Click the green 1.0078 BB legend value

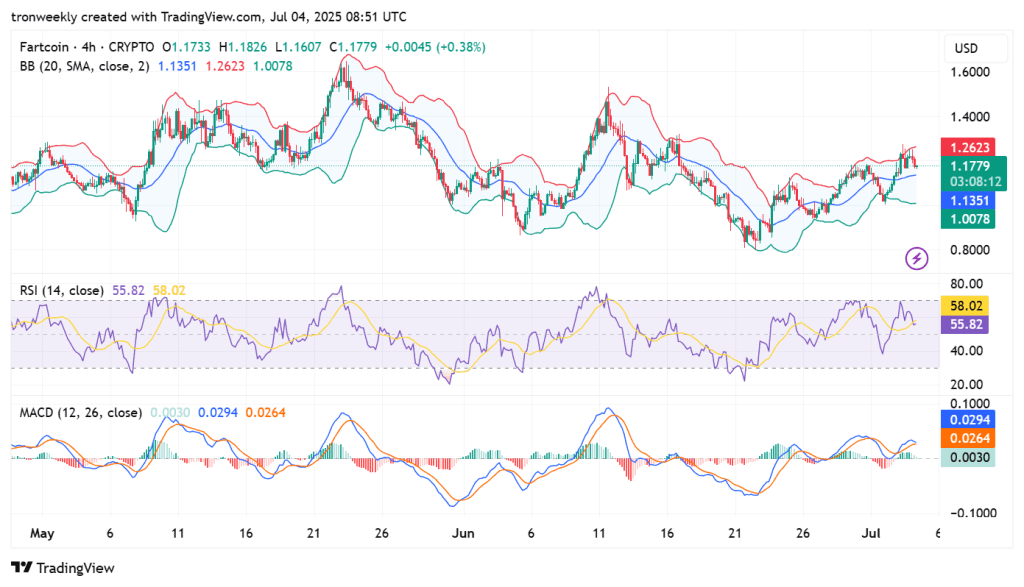(272, 66)
